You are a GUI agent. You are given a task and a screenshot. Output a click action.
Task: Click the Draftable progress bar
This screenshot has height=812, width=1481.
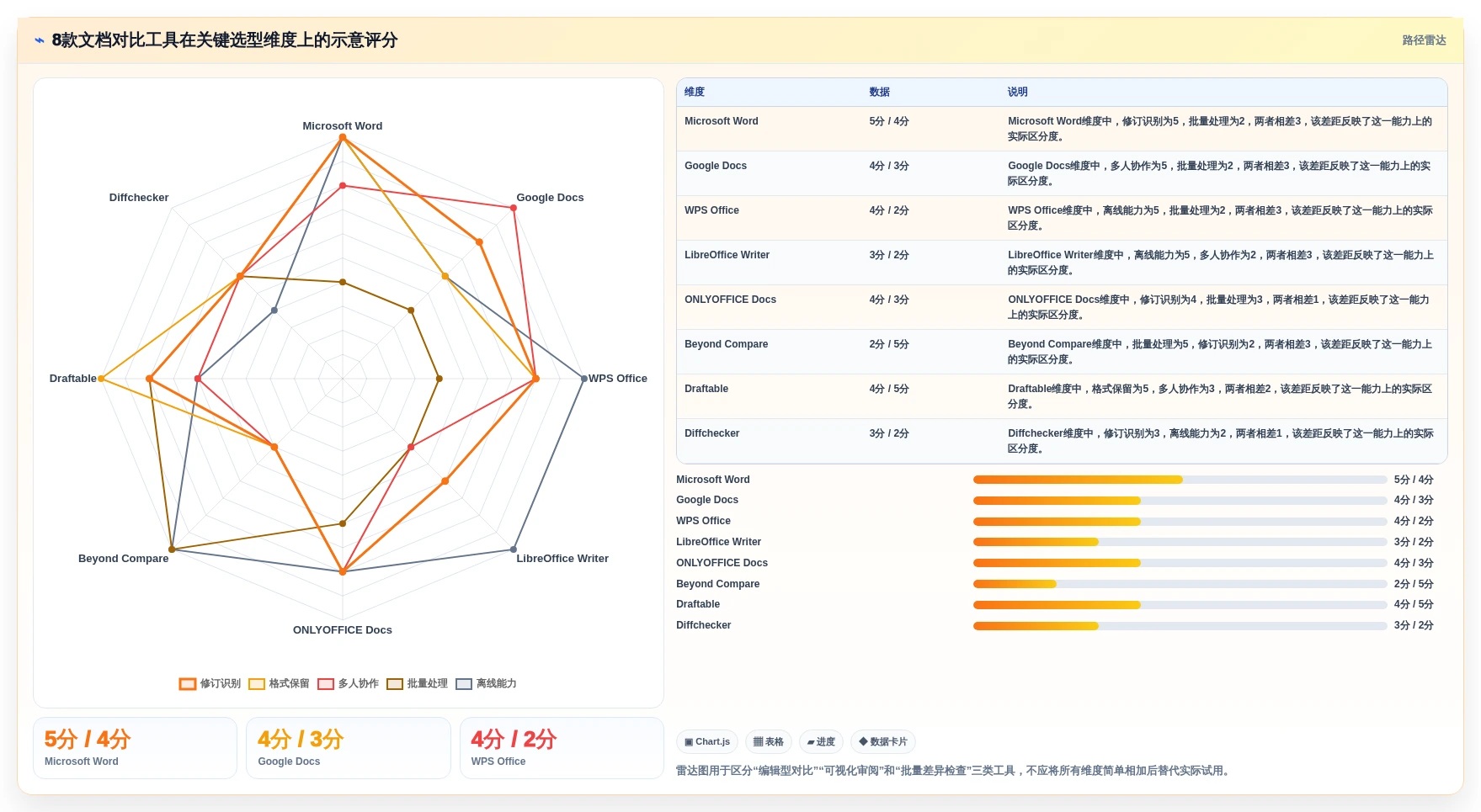tap(1180, 605)
